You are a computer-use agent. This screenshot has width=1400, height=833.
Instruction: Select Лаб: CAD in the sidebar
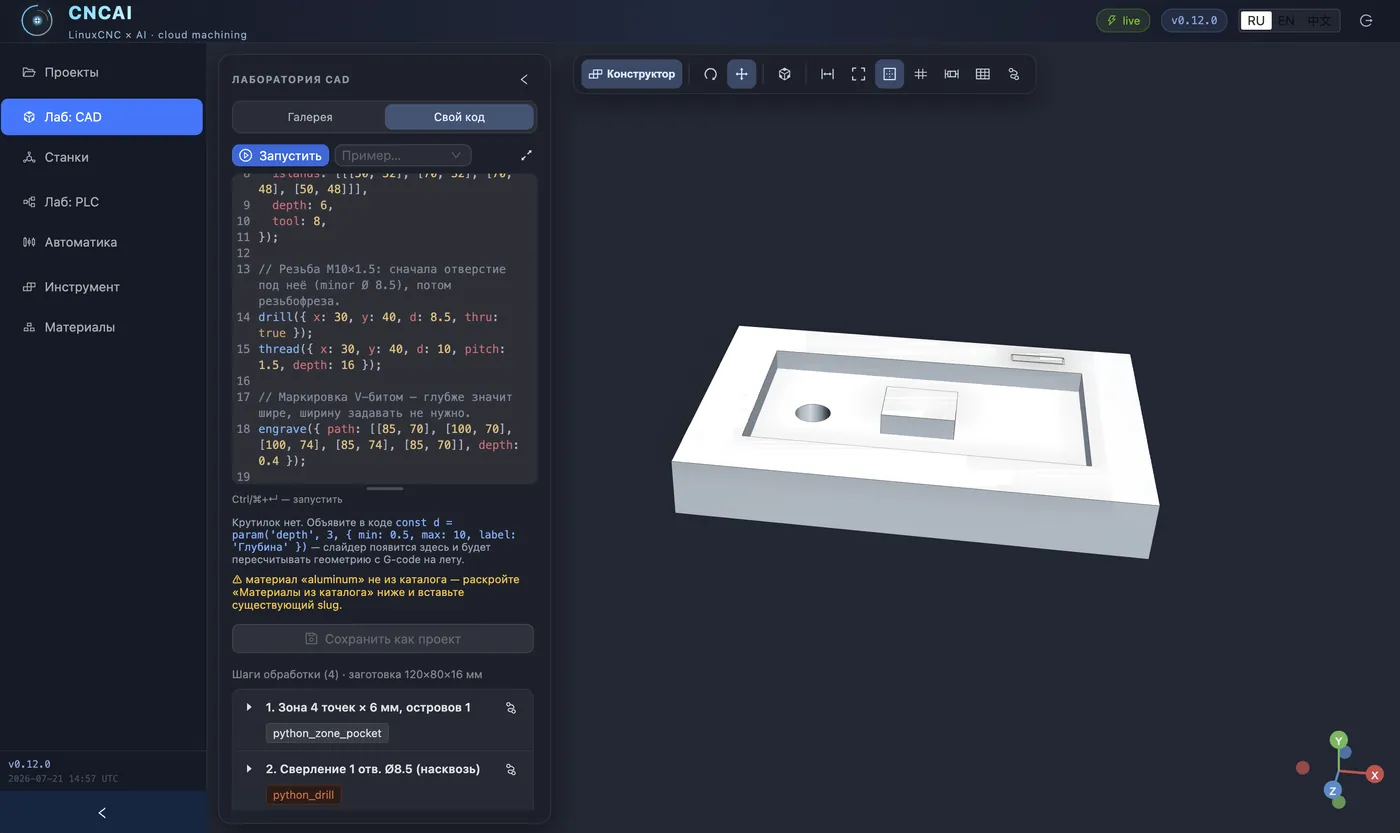coord(102,117)
